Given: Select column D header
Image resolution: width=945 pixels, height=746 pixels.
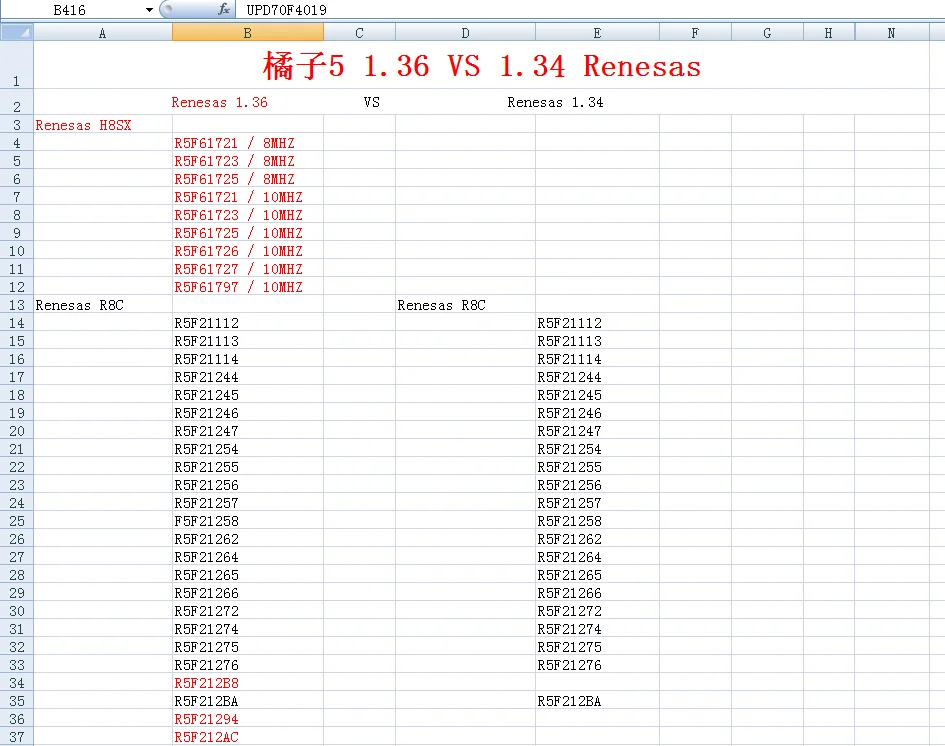Looking at the screenshot, I should pos(465,33).
